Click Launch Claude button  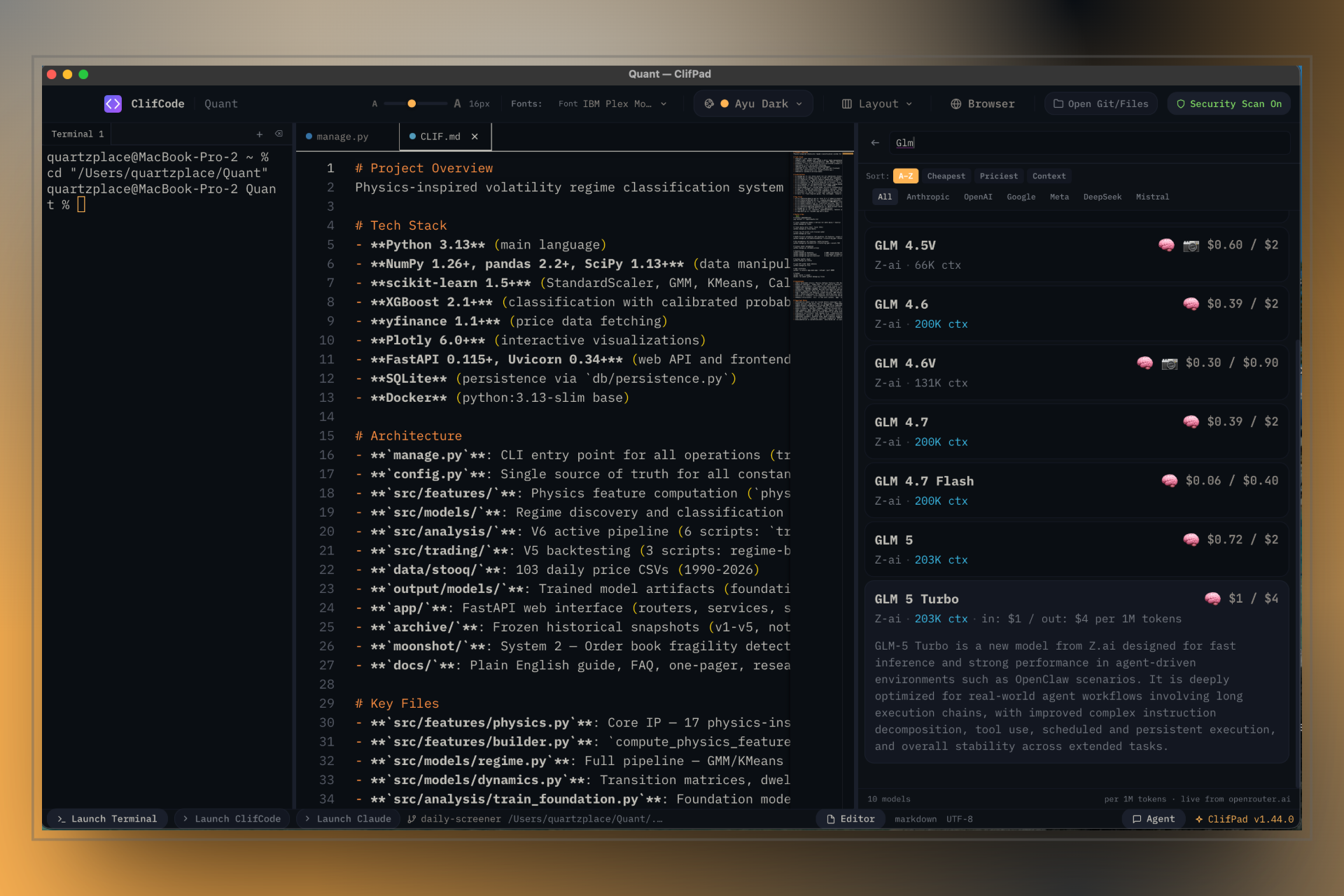[x=348, y=819]
